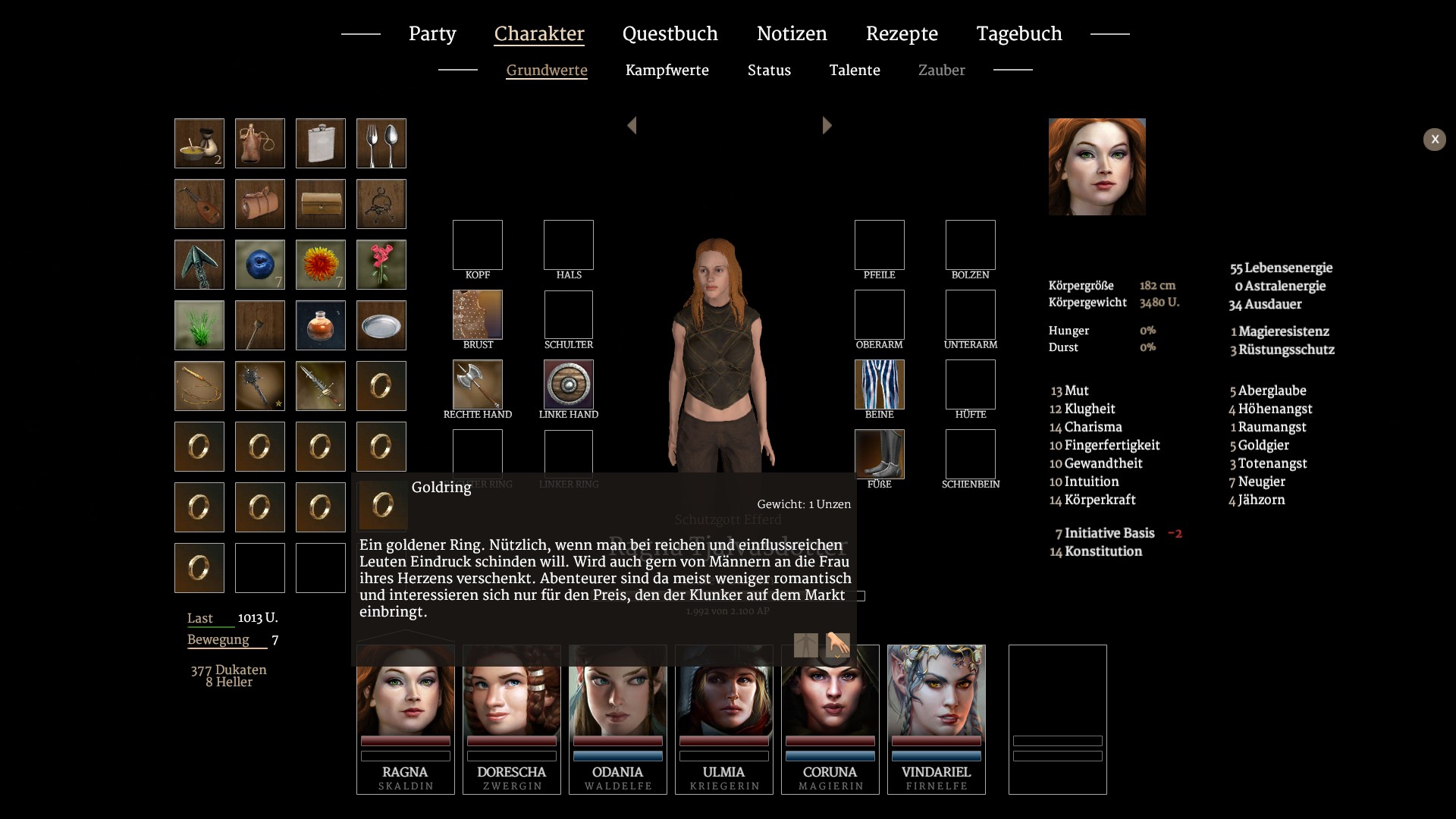Click the empty HALS equipment slot
Image resolution: width=1456 pixels, height=819 pixels.
click(x=569, y=245)
